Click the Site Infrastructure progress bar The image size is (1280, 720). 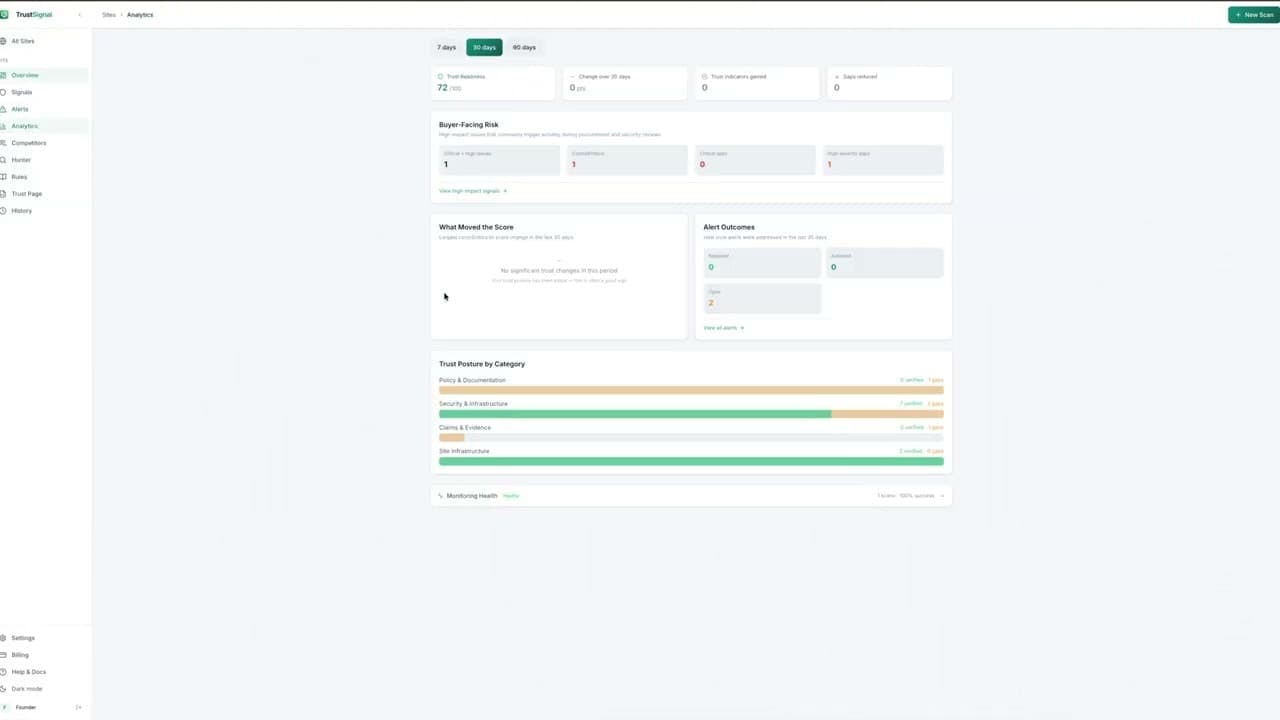690,461
